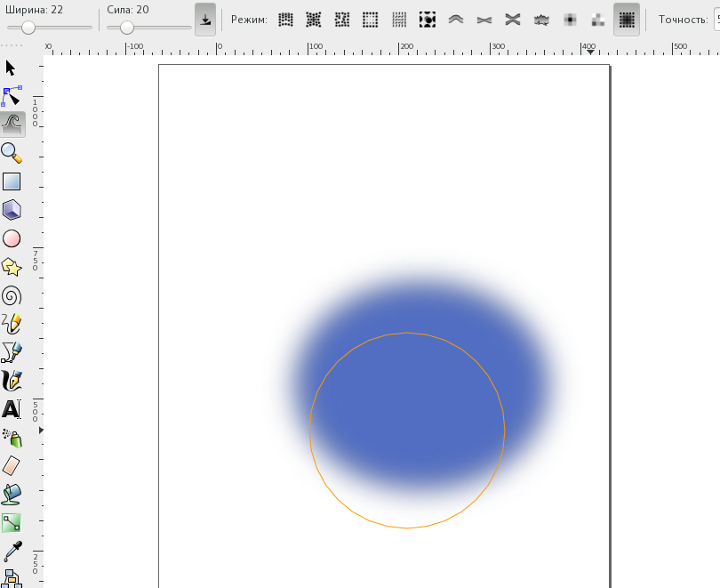The height and width of the screenshot is (588, 720).
Task: Enable tweak Attract/repel paths mode
Action: coord(512,20)
